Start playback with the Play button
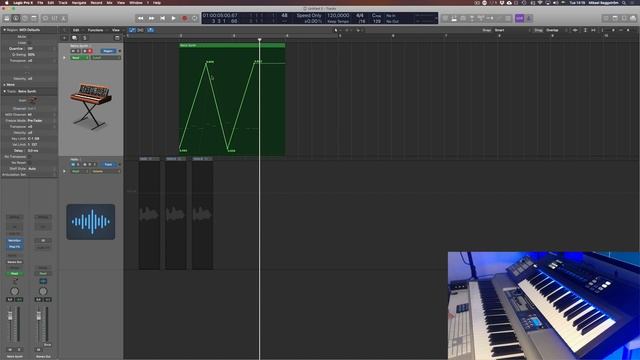Screen dimensions: 640x360 [x=173, y=18]
